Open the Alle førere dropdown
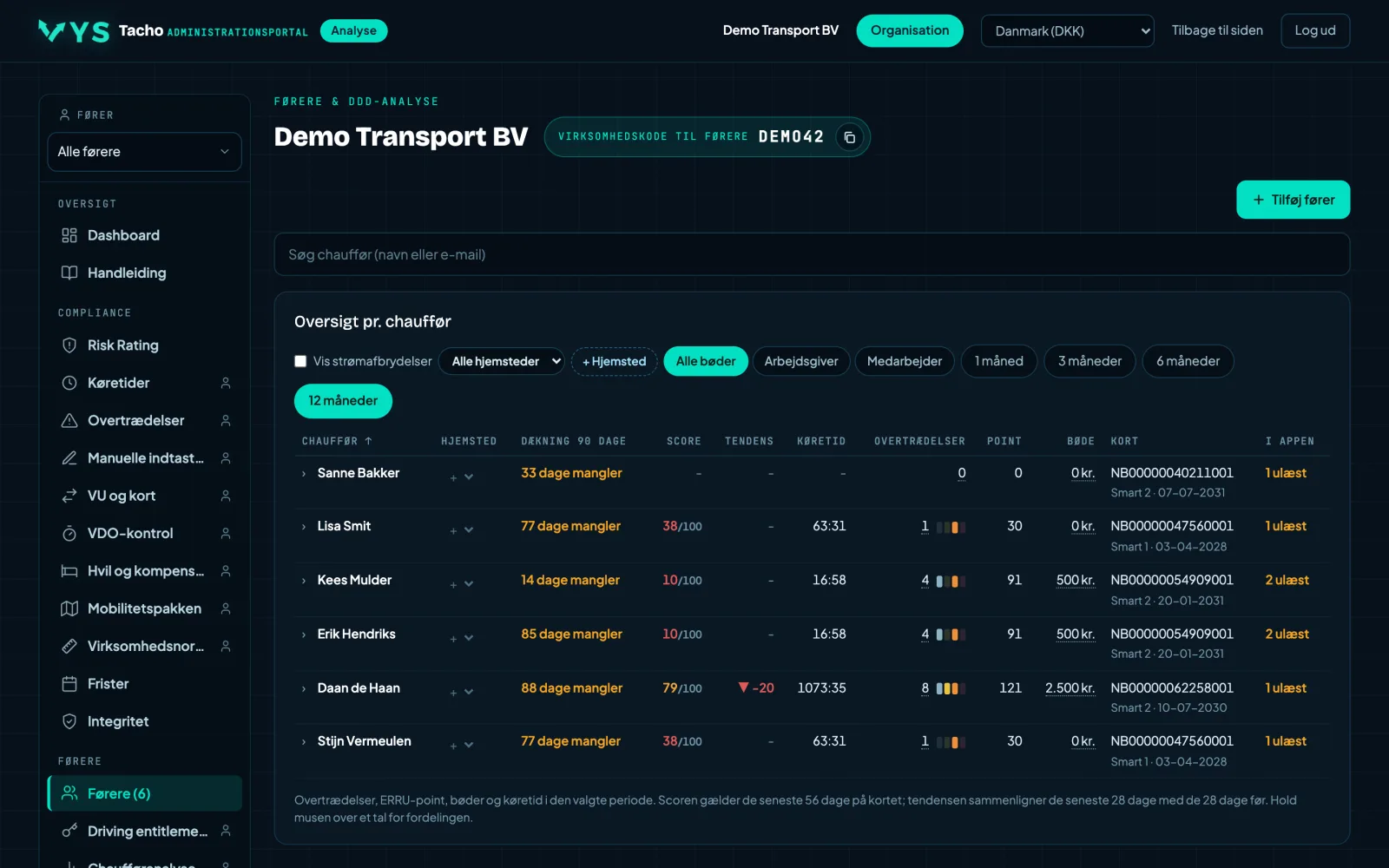1389x868 pixels. (144, 152)
